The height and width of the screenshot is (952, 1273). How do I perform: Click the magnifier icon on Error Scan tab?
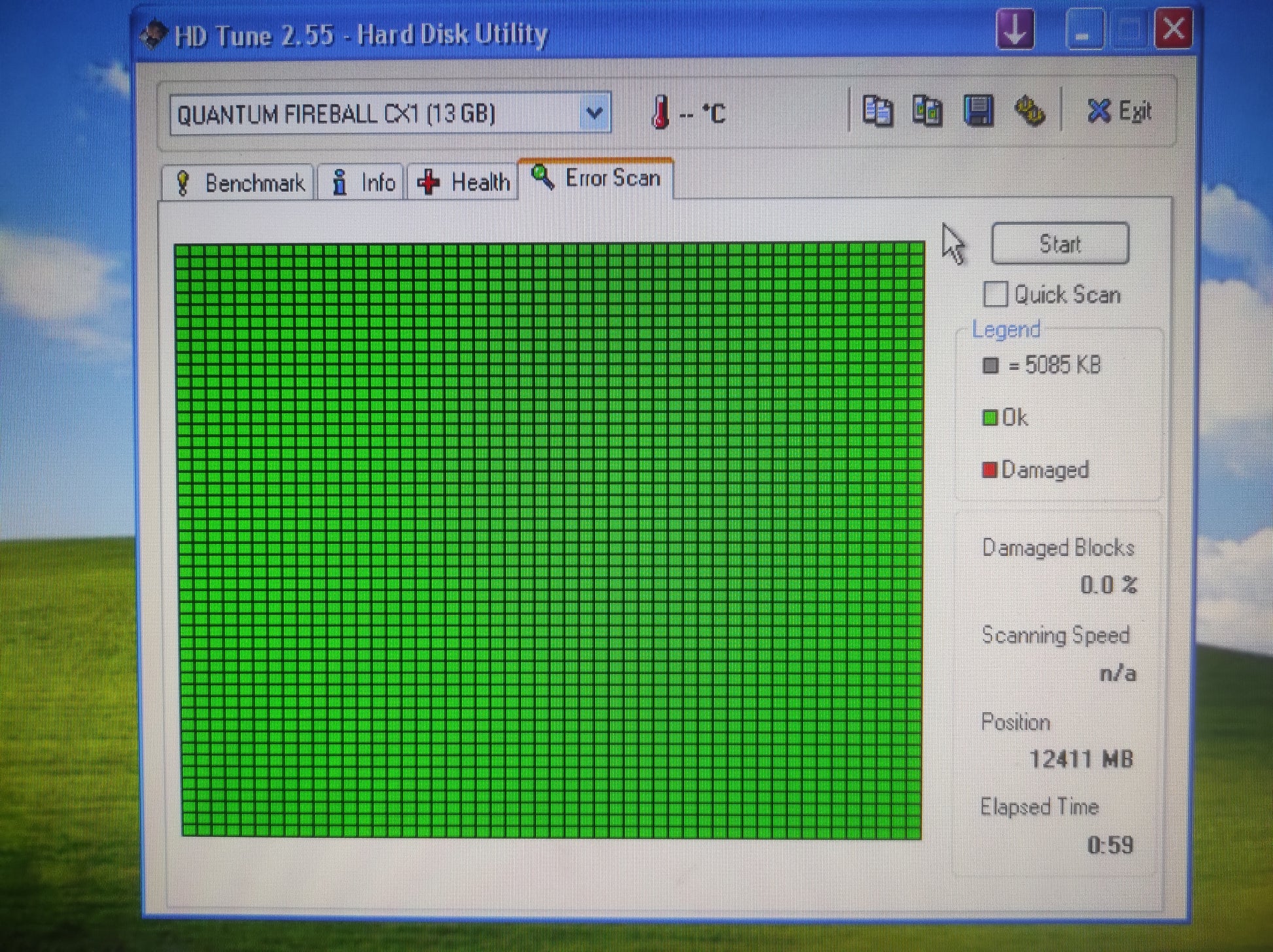point(542,177)
